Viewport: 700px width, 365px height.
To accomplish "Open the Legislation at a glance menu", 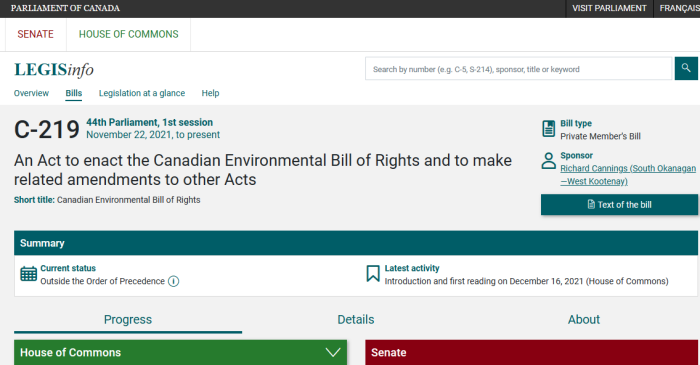I will [142, 93].
